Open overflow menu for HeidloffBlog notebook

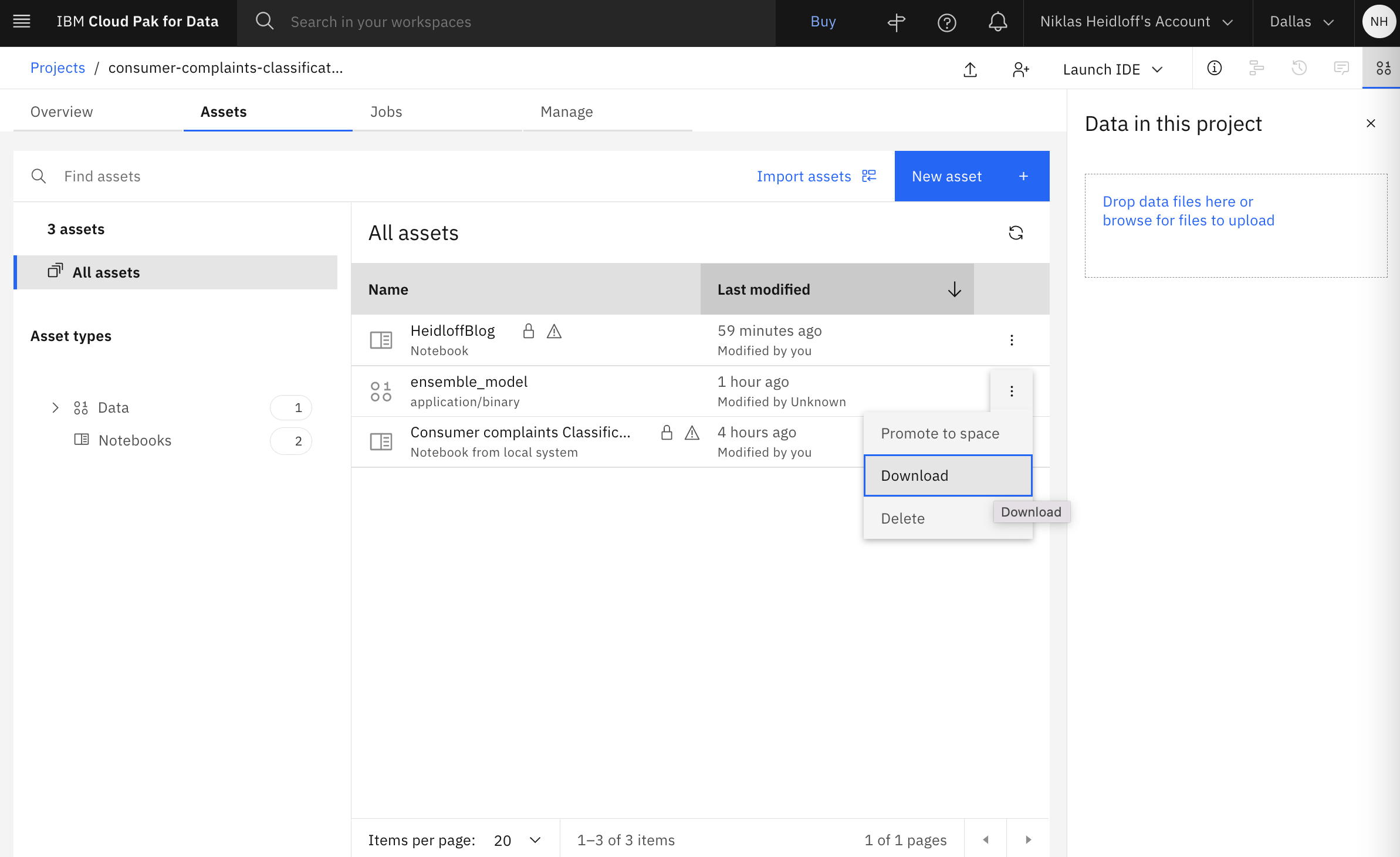[1012, 339]
